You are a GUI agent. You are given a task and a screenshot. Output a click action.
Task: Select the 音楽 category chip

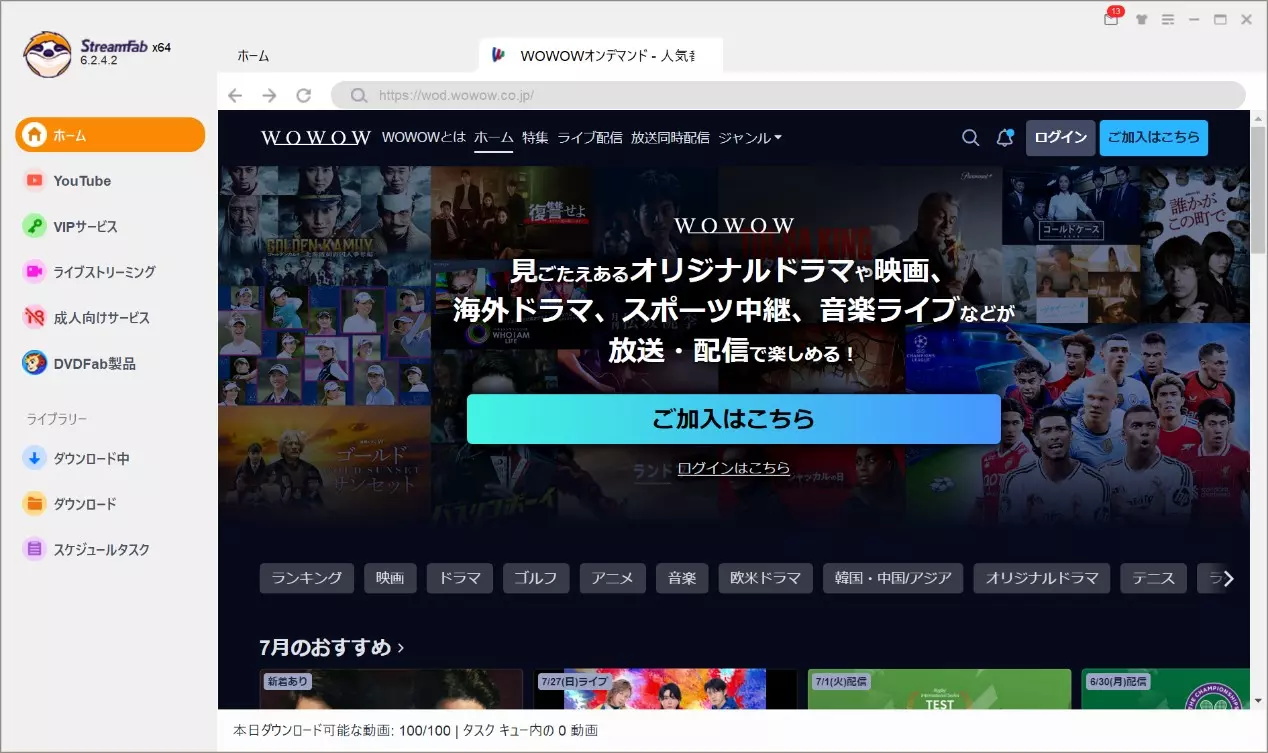coord(682,578)
